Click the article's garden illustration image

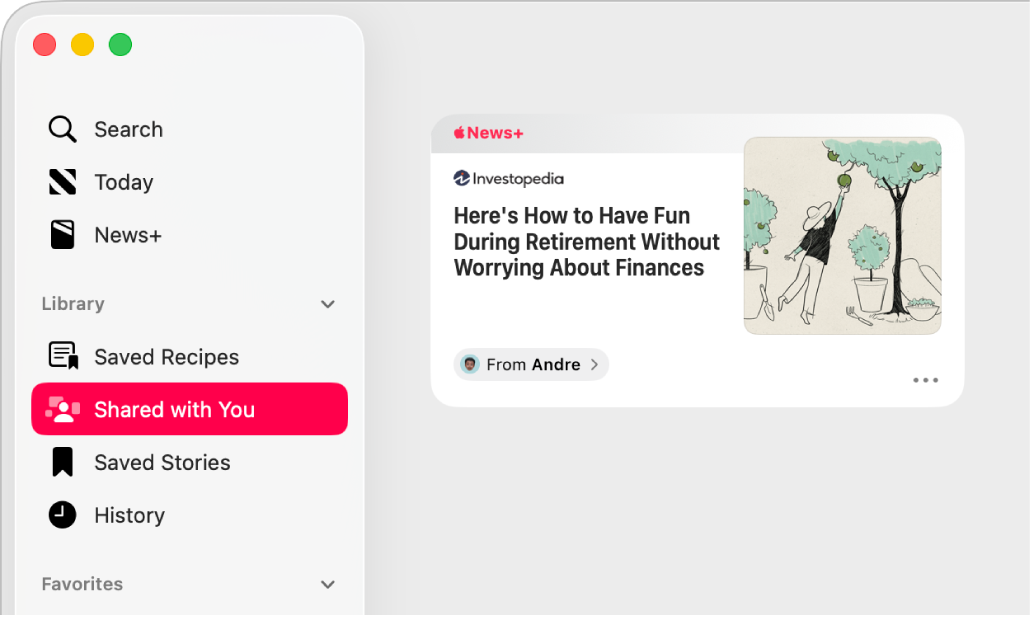click(x=842, y=236)
